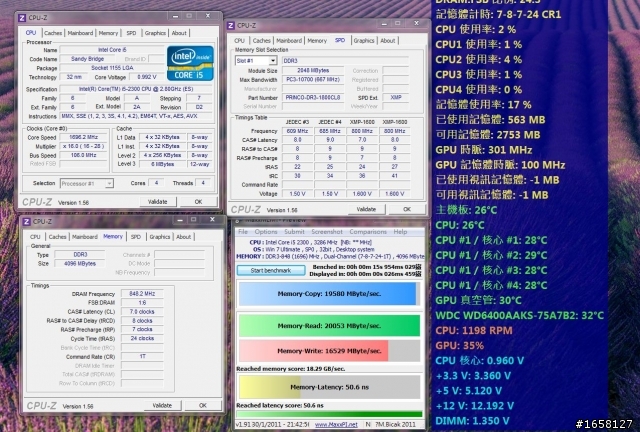Image resolution: width=640 pixels, height=432 pixels.
Task: Click CPU-Z title icon in CPU tab window
Action: coord(22,18)
